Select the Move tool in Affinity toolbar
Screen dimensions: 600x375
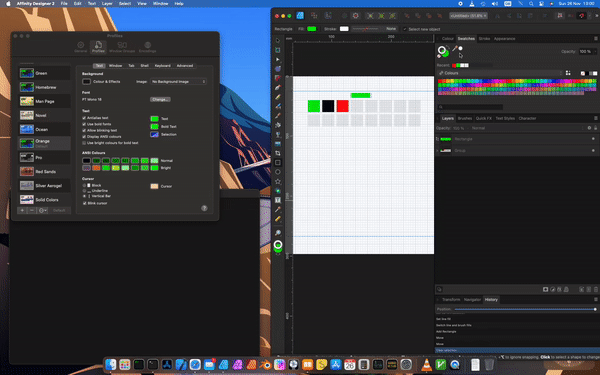pos(278,41)
